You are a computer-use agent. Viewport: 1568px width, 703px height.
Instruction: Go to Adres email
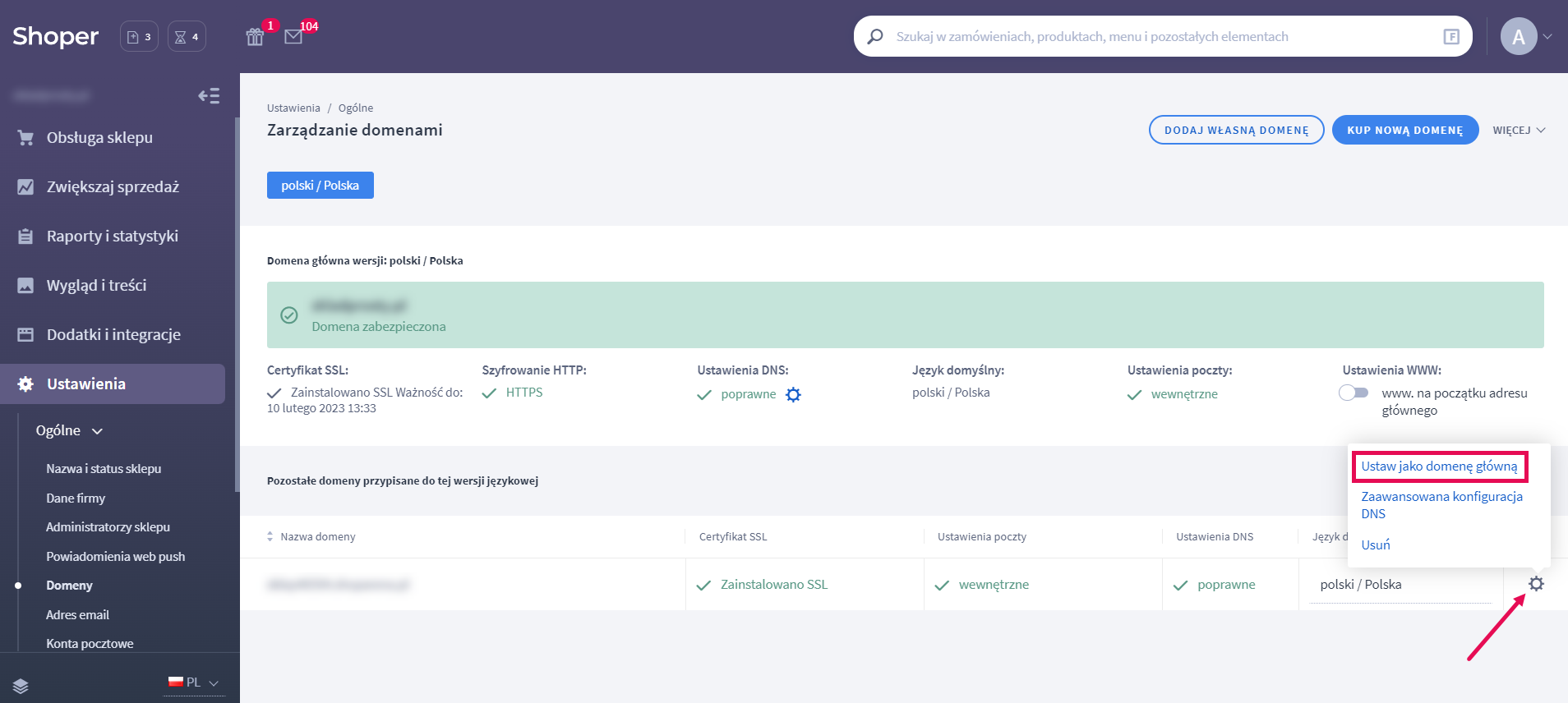click(x=77, y=614)
